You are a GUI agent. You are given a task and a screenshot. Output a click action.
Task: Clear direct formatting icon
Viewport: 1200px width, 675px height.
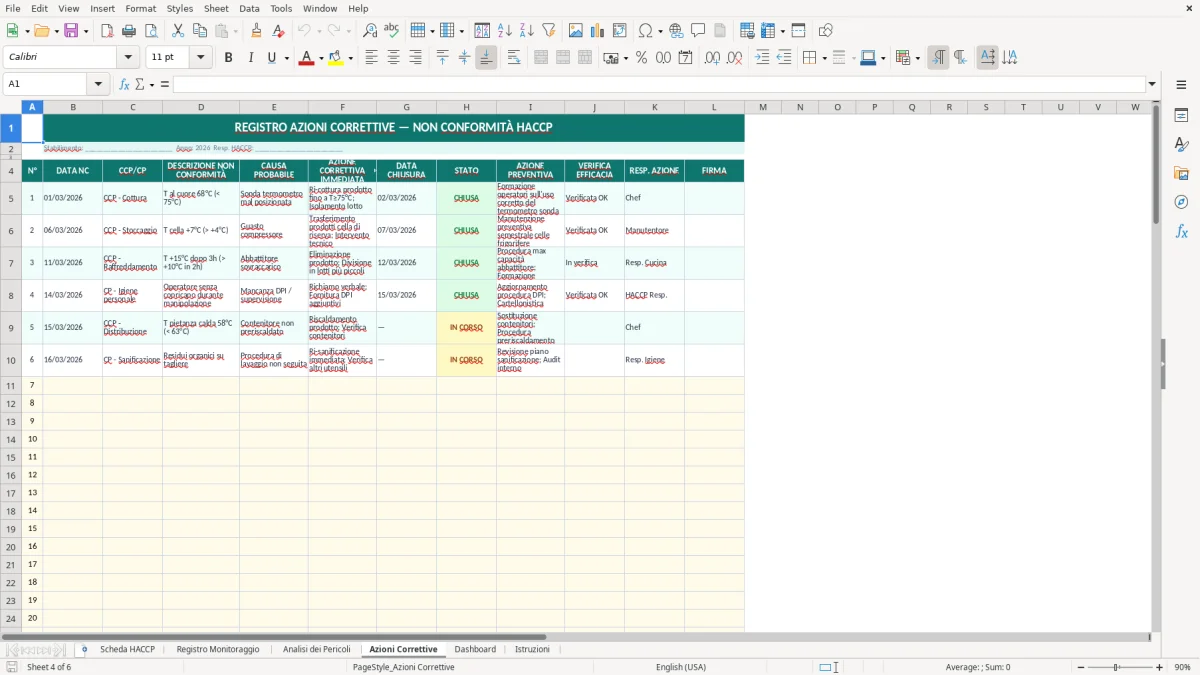[278, 31]
